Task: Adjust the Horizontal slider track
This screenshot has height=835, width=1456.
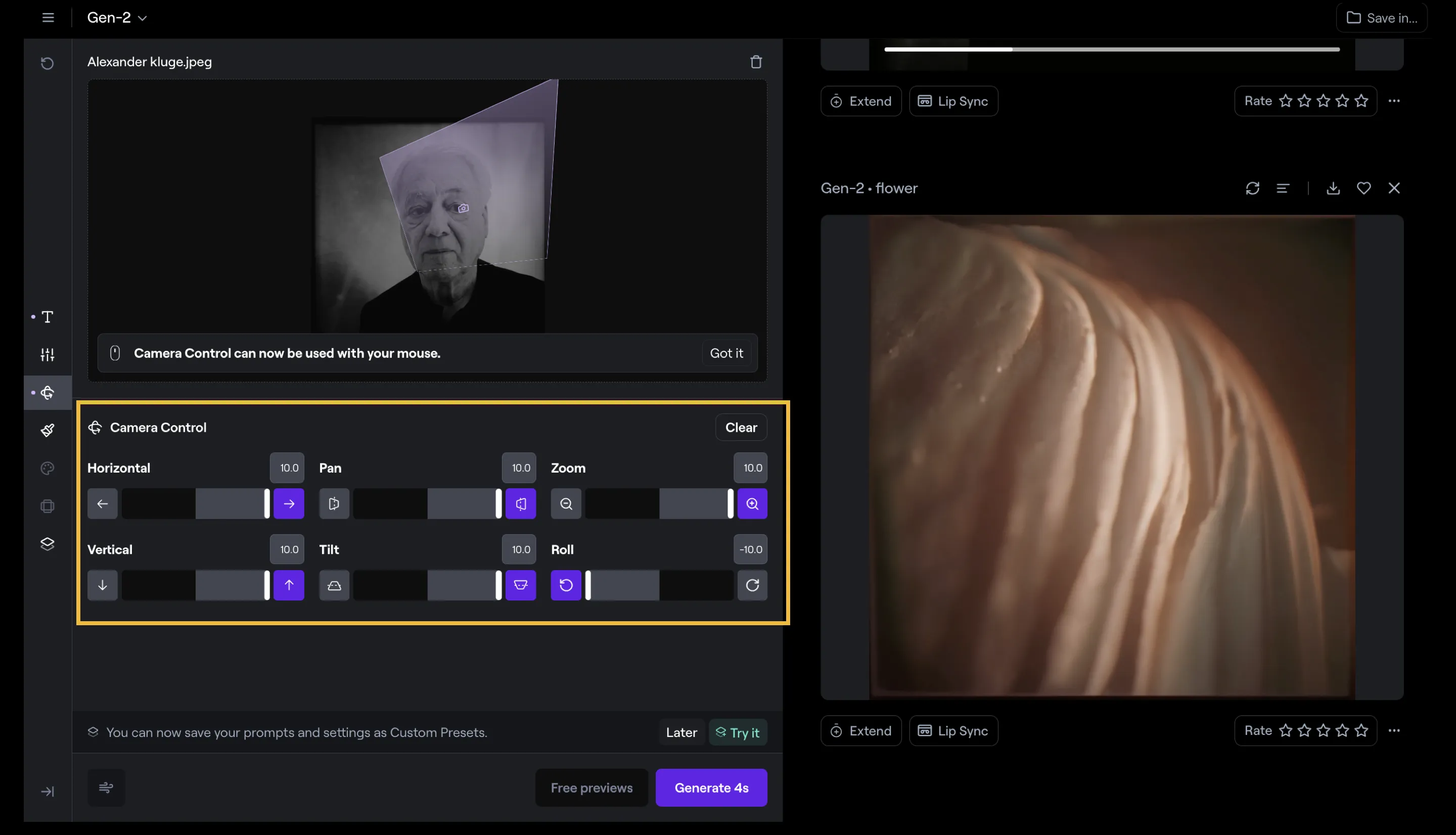Action: click(x=196, y=503)
